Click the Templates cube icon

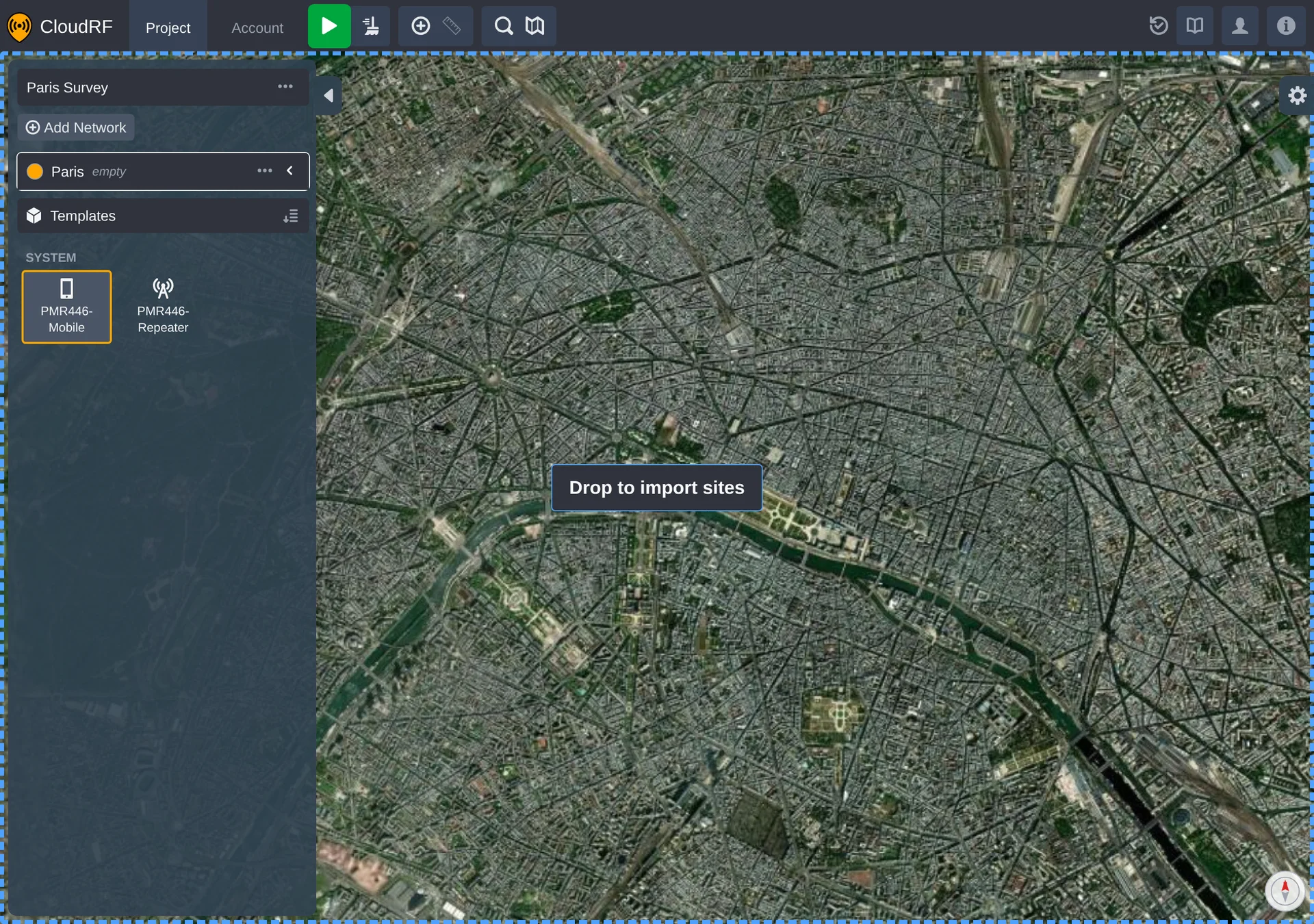(x=34, y=216)
